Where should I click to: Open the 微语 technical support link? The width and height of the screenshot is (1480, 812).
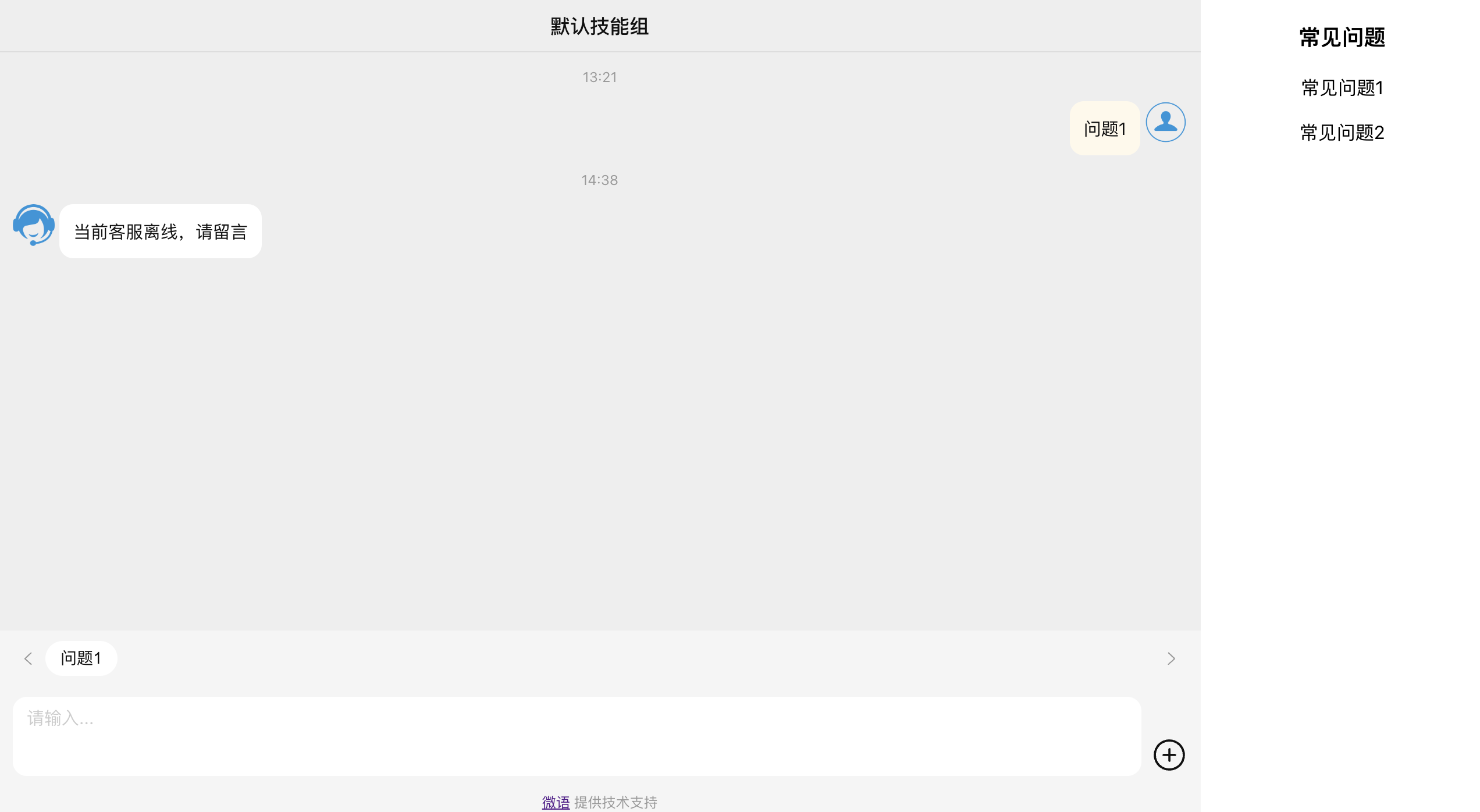pos(556,802)
